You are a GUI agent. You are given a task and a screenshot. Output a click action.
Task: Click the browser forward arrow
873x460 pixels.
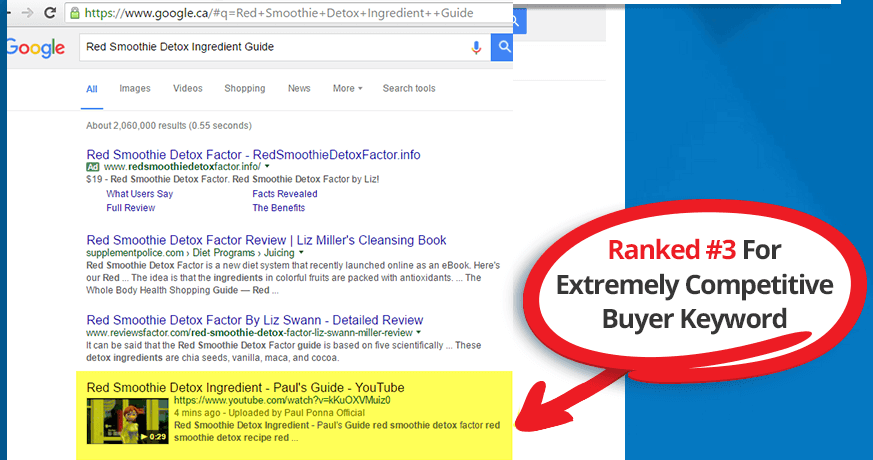[x=27, y=13]
